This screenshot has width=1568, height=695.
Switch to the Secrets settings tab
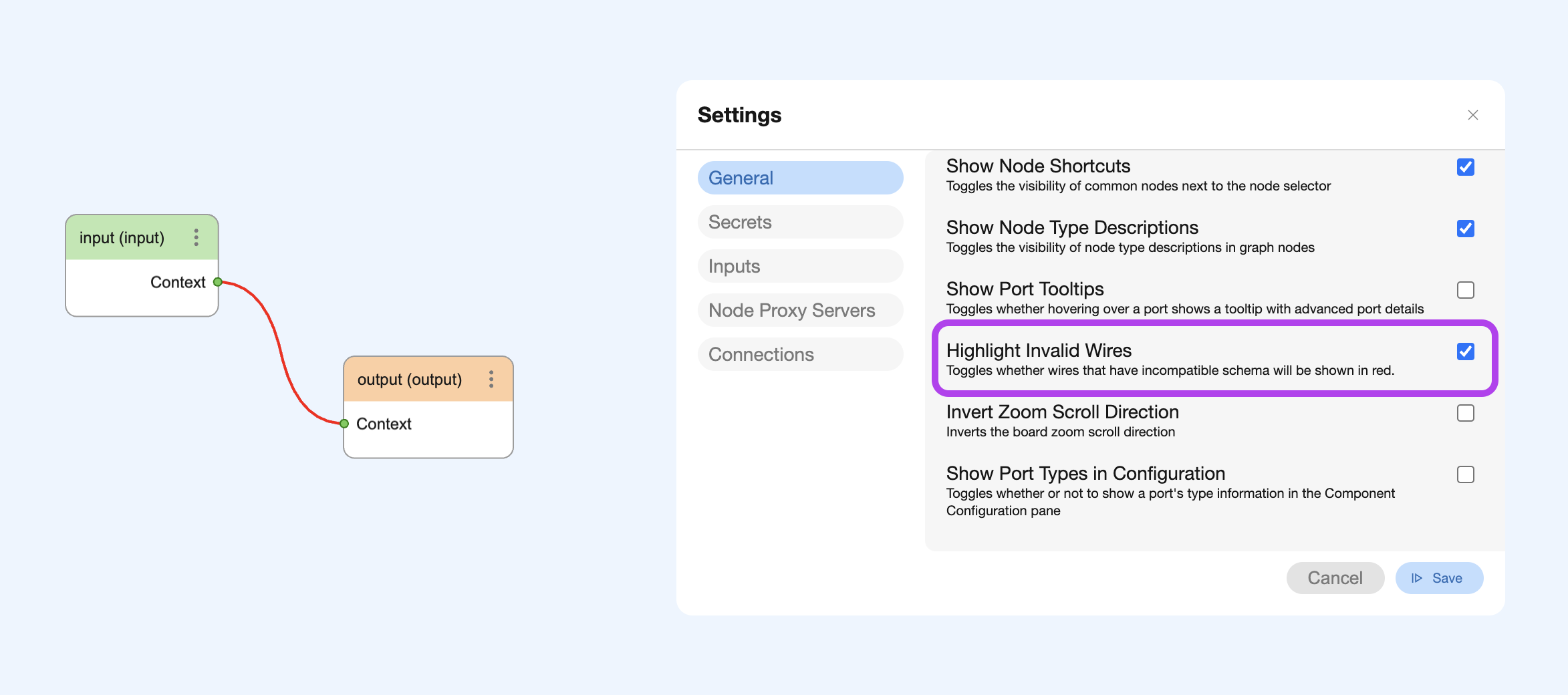pos(801,222)
